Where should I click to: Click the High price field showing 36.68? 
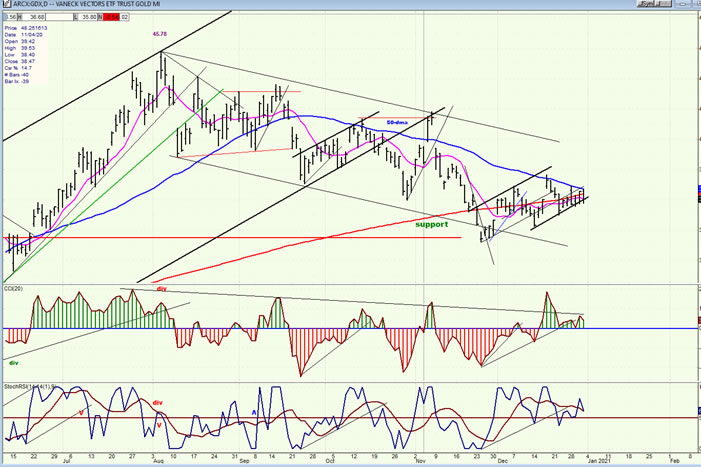(40, 17)
